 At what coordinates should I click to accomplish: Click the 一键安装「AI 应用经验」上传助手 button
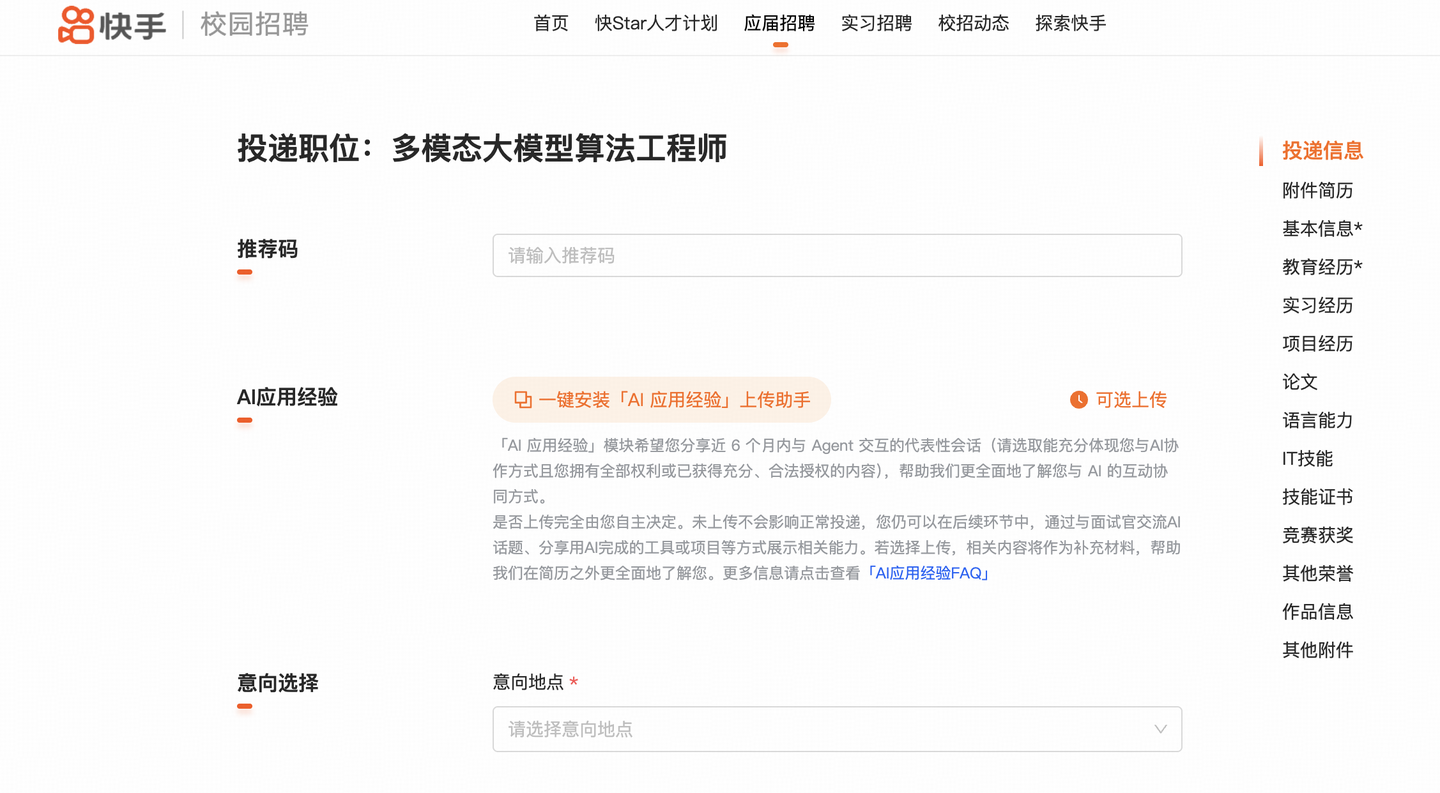[x=662, y=400]
